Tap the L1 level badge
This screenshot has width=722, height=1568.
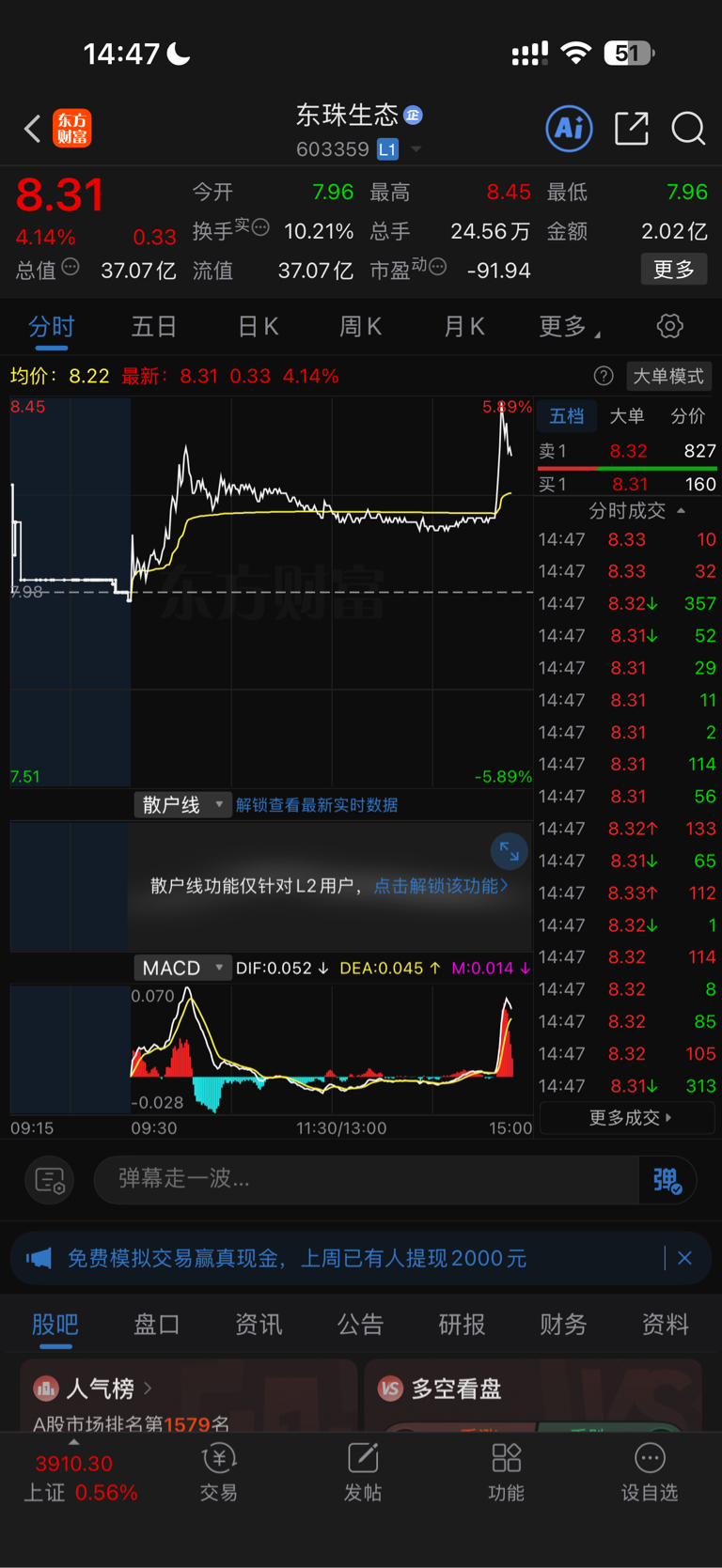pos(387,149)
